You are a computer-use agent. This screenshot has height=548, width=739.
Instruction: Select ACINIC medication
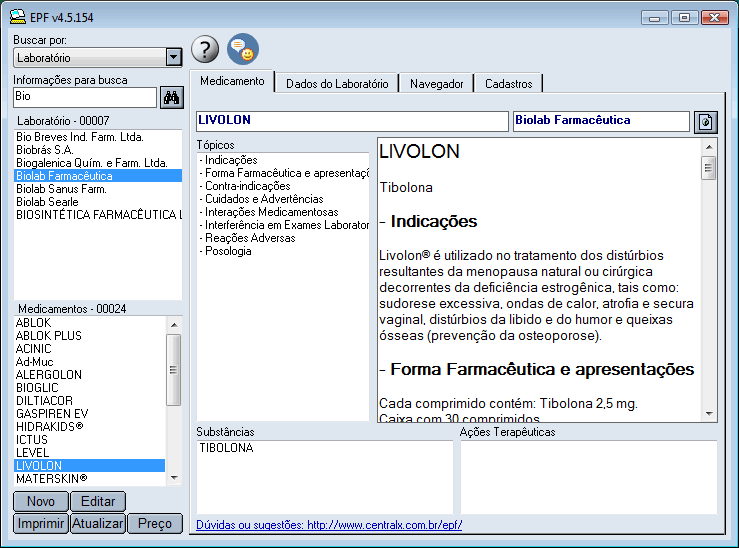90,349
